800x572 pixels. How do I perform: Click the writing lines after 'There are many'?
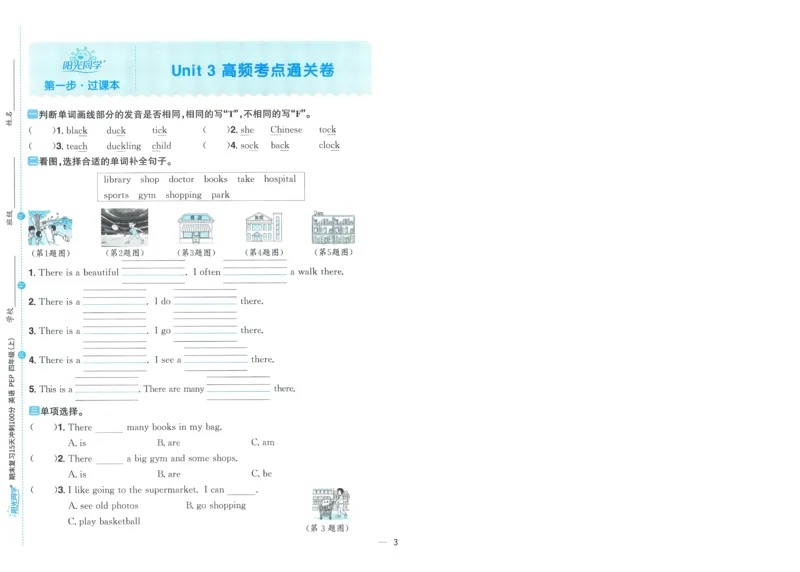238,388
